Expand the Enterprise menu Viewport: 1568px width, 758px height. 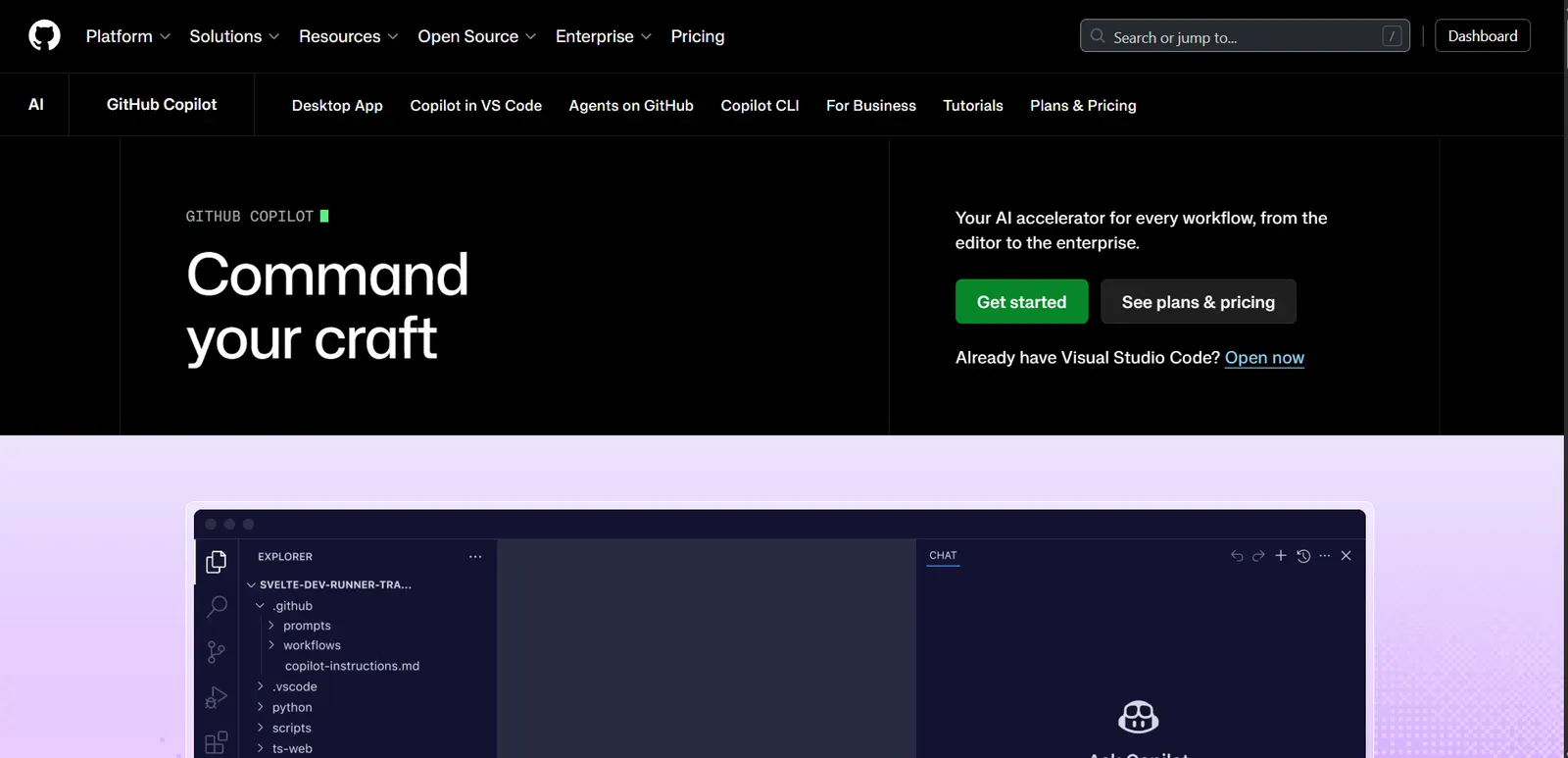tap(604, 36)
